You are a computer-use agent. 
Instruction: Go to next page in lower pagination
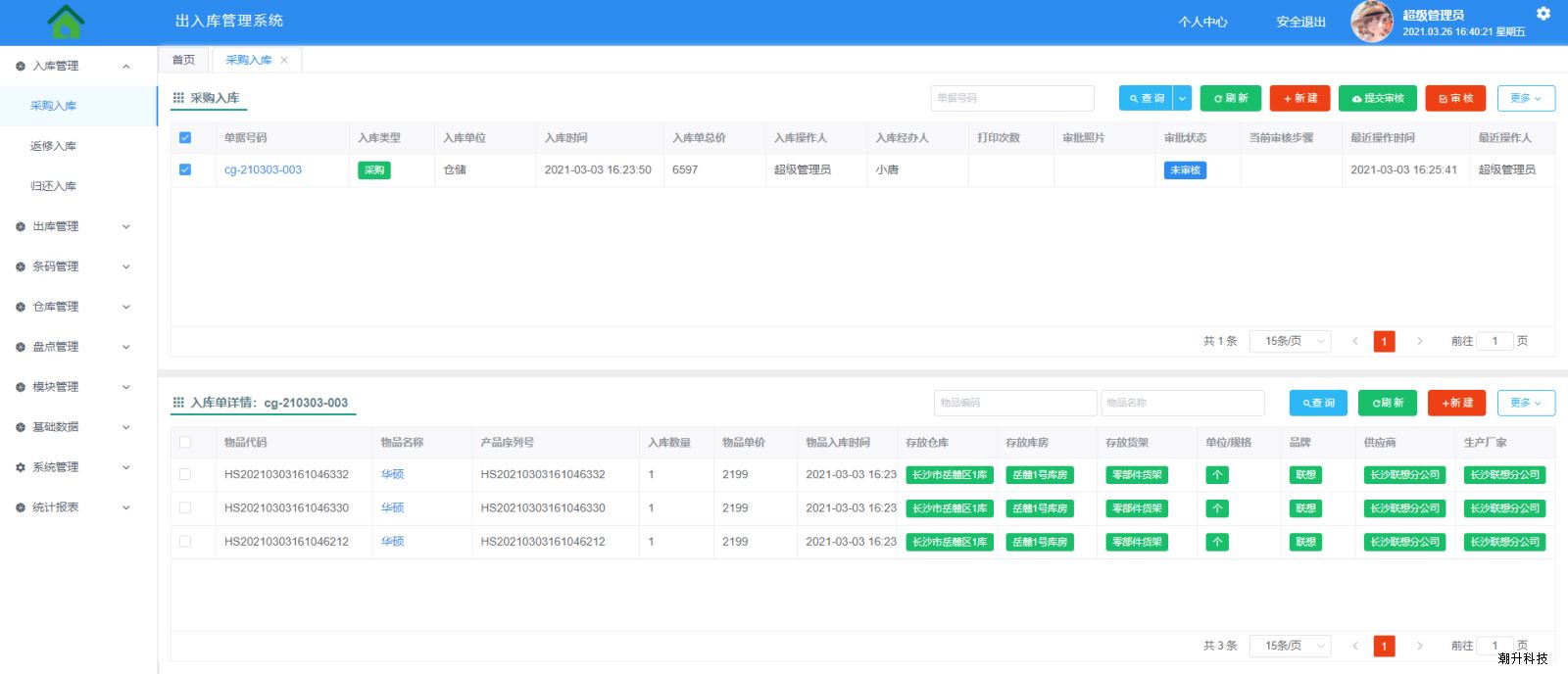click(1419, 646)
